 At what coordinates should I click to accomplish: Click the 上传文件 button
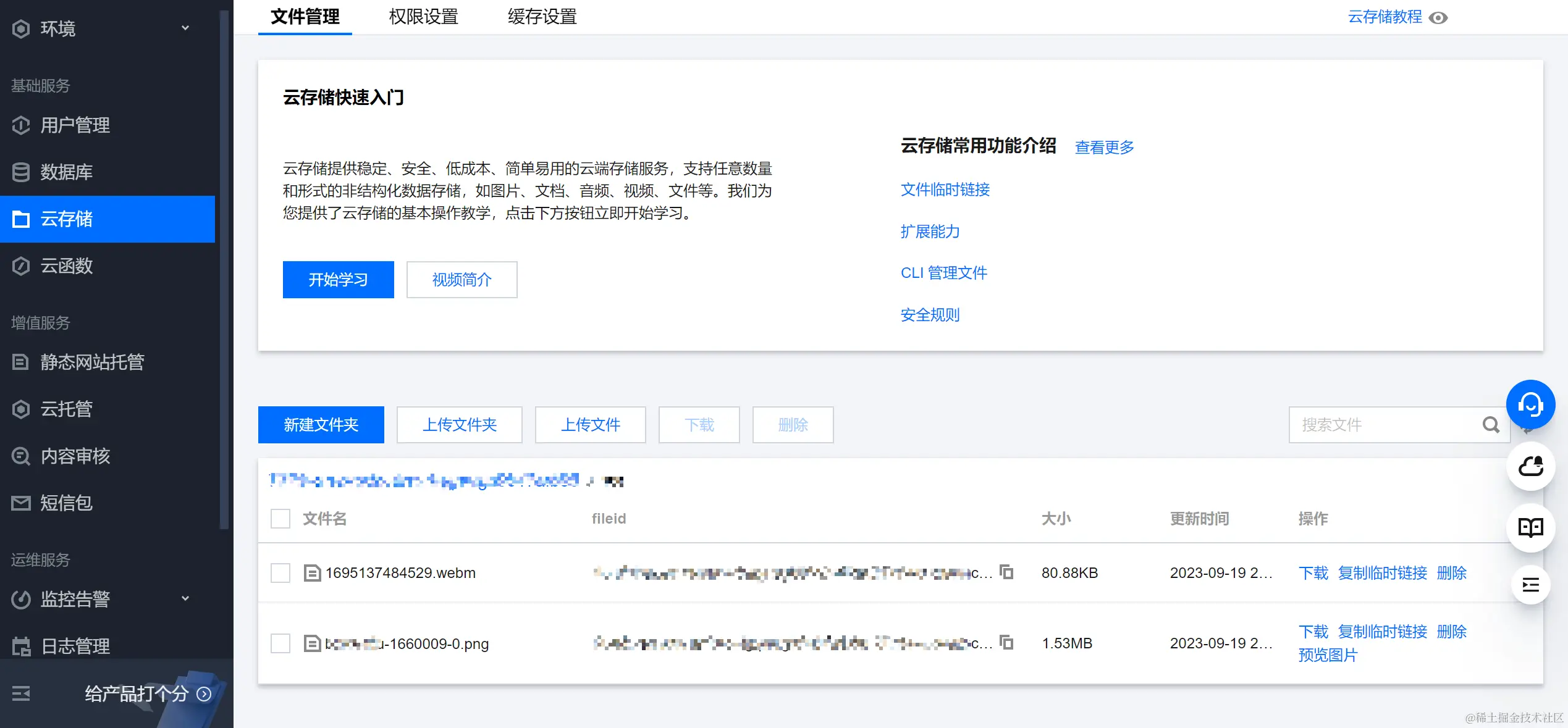[x=591, y=425]
